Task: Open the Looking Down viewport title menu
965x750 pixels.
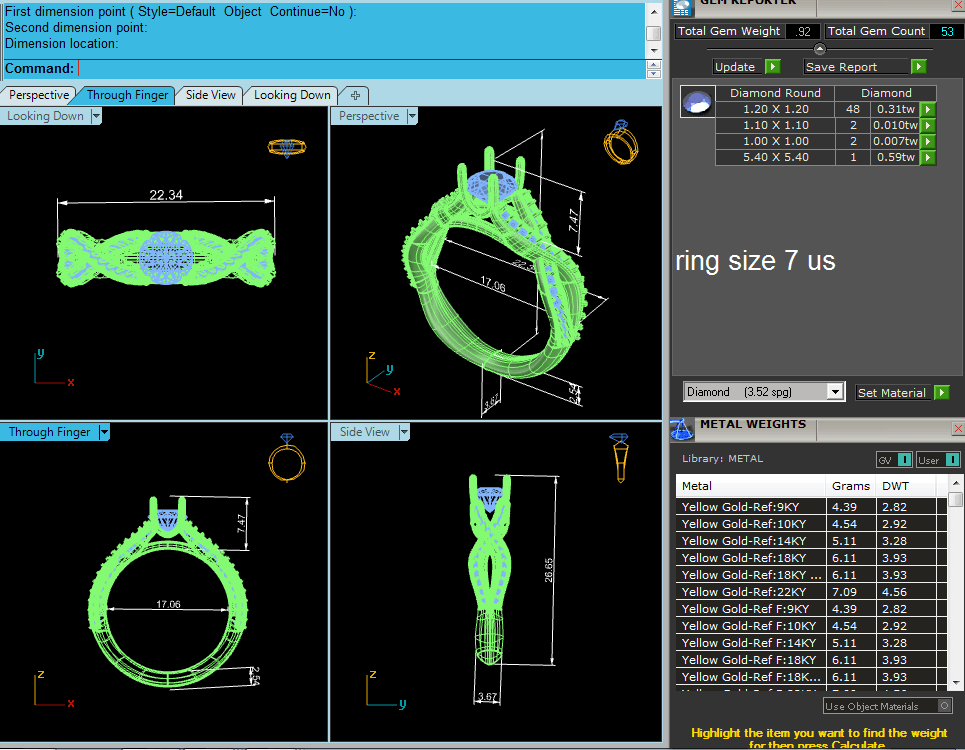Action: click(x=96, y=116)
